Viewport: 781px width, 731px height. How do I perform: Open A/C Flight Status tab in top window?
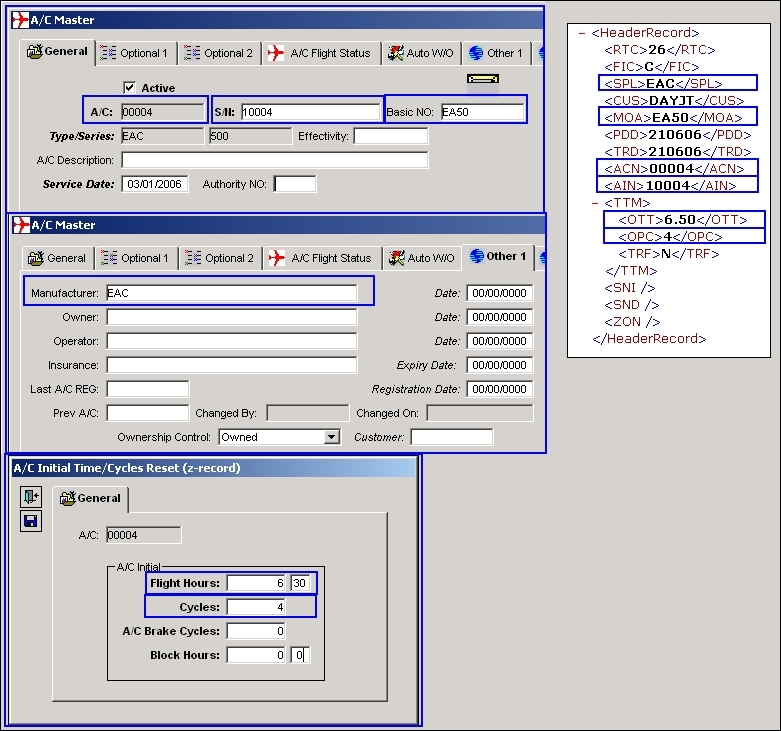click(x=321, y=53)
